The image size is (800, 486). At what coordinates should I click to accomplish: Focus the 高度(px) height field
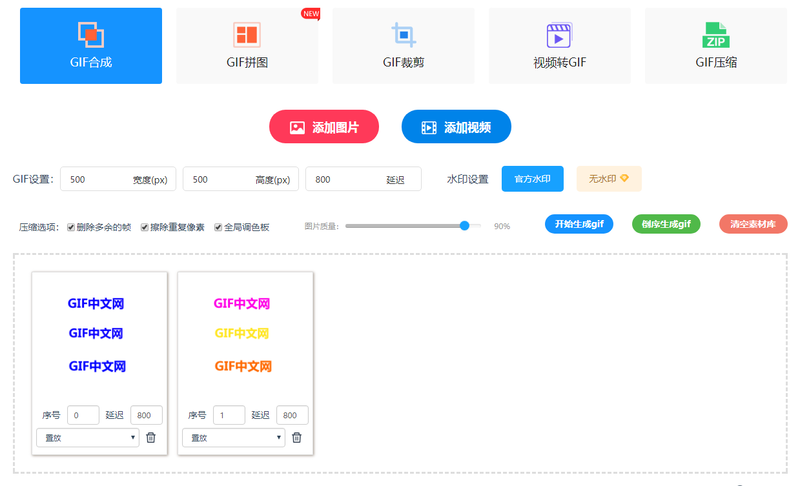point(241,179)
